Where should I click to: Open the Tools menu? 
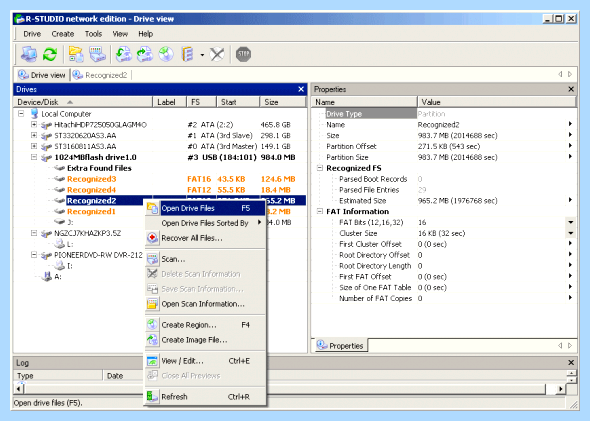93,34
